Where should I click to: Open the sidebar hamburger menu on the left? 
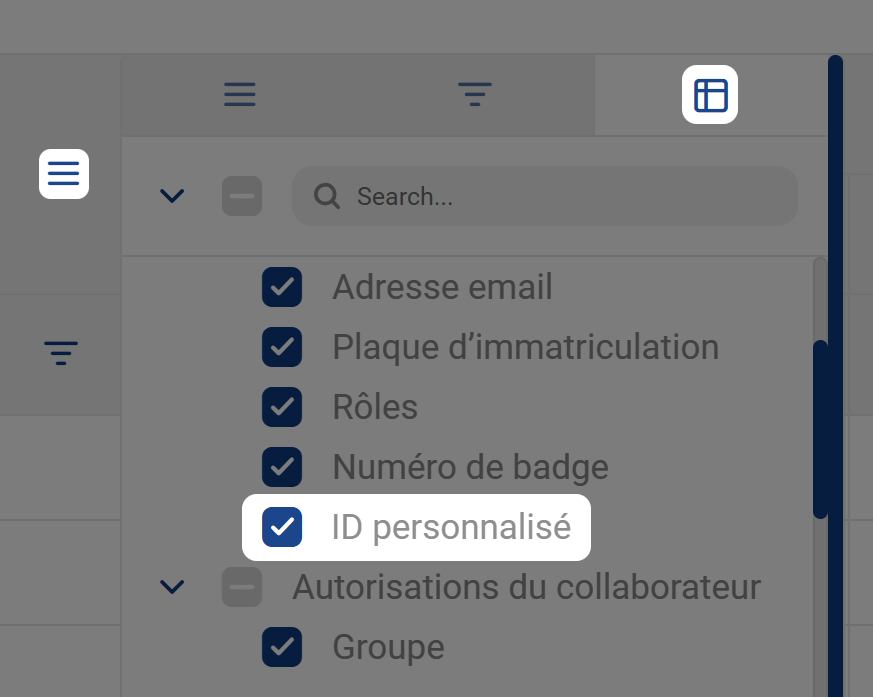(63, 174)
